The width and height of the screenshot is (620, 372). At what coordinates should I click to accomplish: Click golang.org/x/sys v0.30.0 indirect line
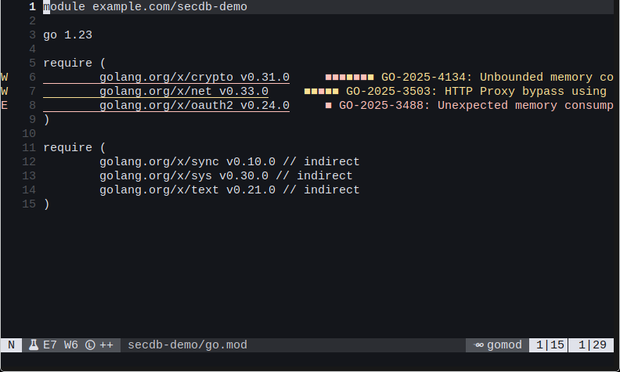(226, 176)
